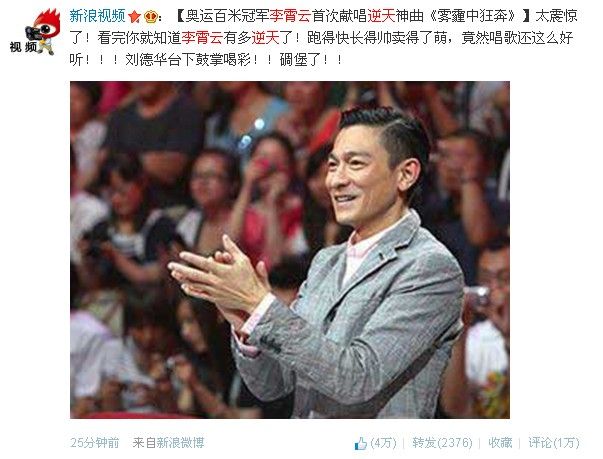Like the post with the thumbs-up icon
Screen dimensions: 603x459
click(x=361, y=443)
